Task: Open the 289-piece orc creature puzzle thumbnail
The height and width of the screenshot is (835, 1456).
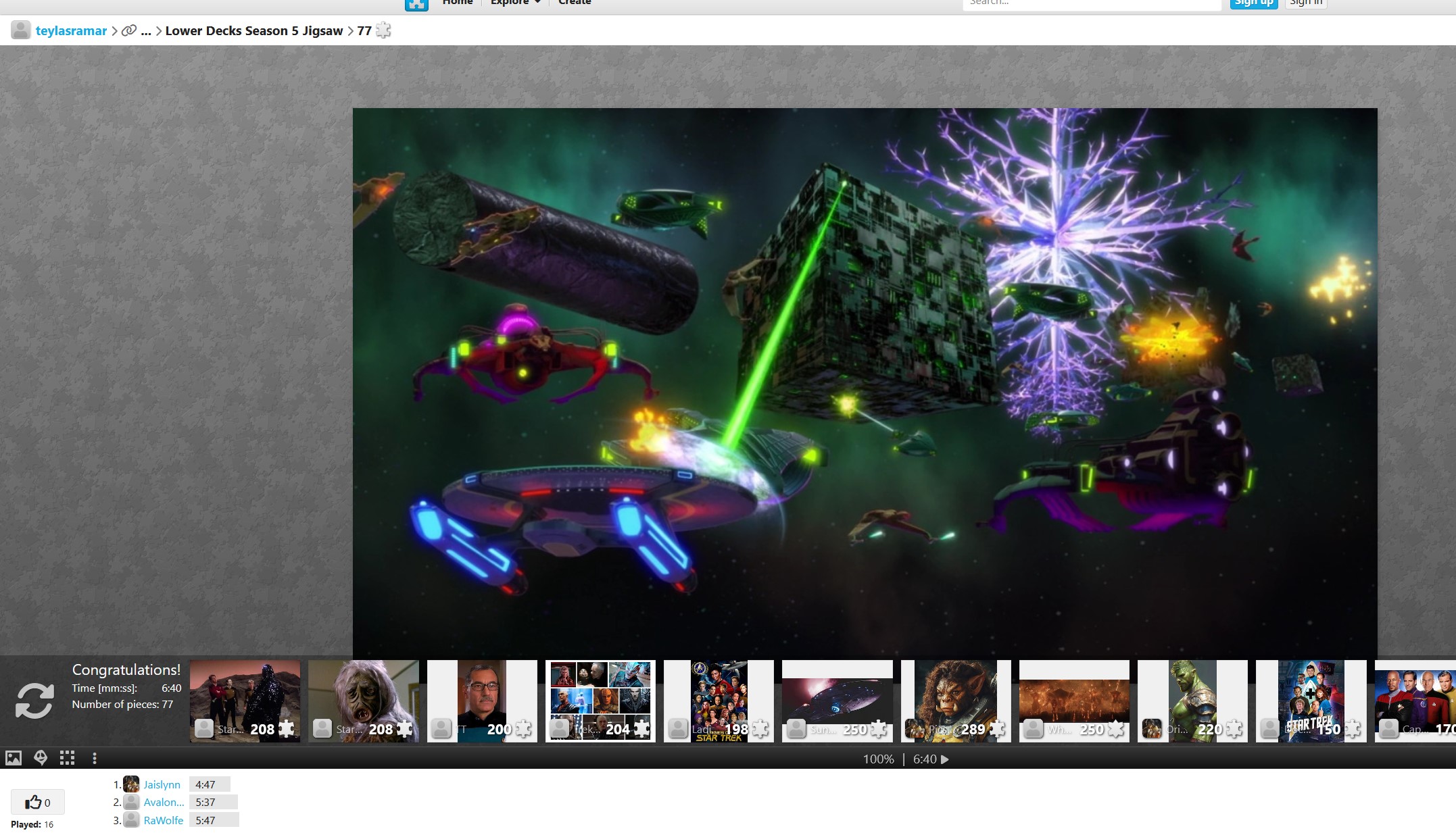Action: 956,701
